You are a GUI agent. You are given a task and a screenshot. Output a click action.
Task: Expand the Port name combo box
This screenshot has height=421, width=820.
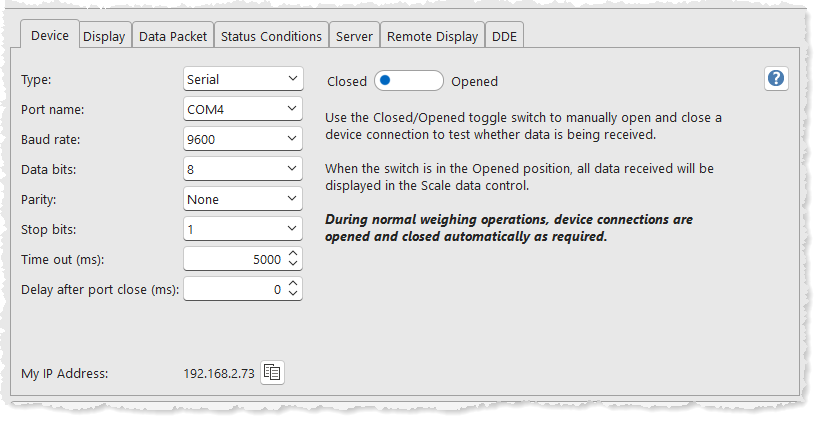(x=243, y=109)
